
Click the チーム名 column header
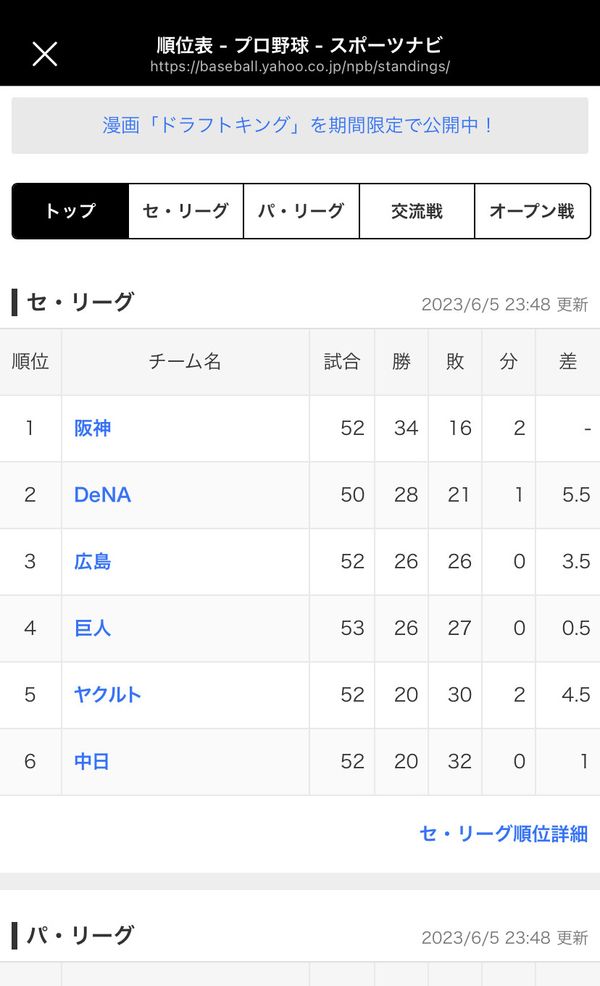(x=185, y=362)
